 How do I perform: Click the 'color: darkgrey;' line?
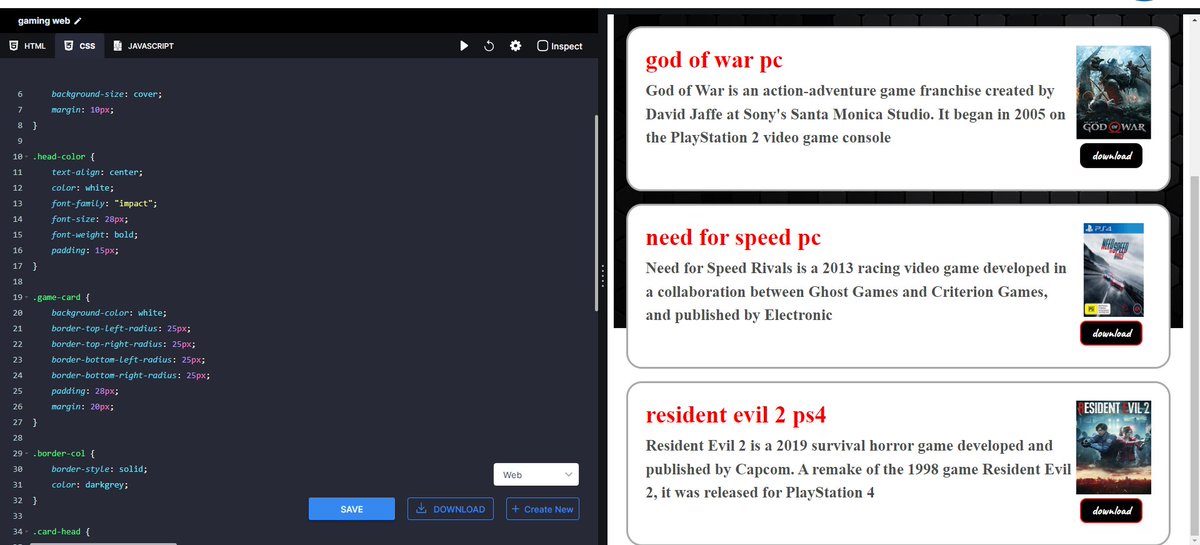point(89,484)
